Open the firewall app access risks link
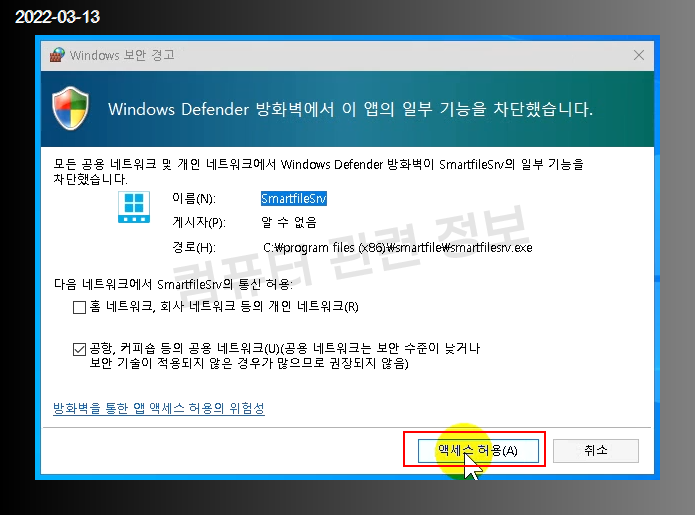This screenshot has height=515, width=695. [x=159, y=408]
